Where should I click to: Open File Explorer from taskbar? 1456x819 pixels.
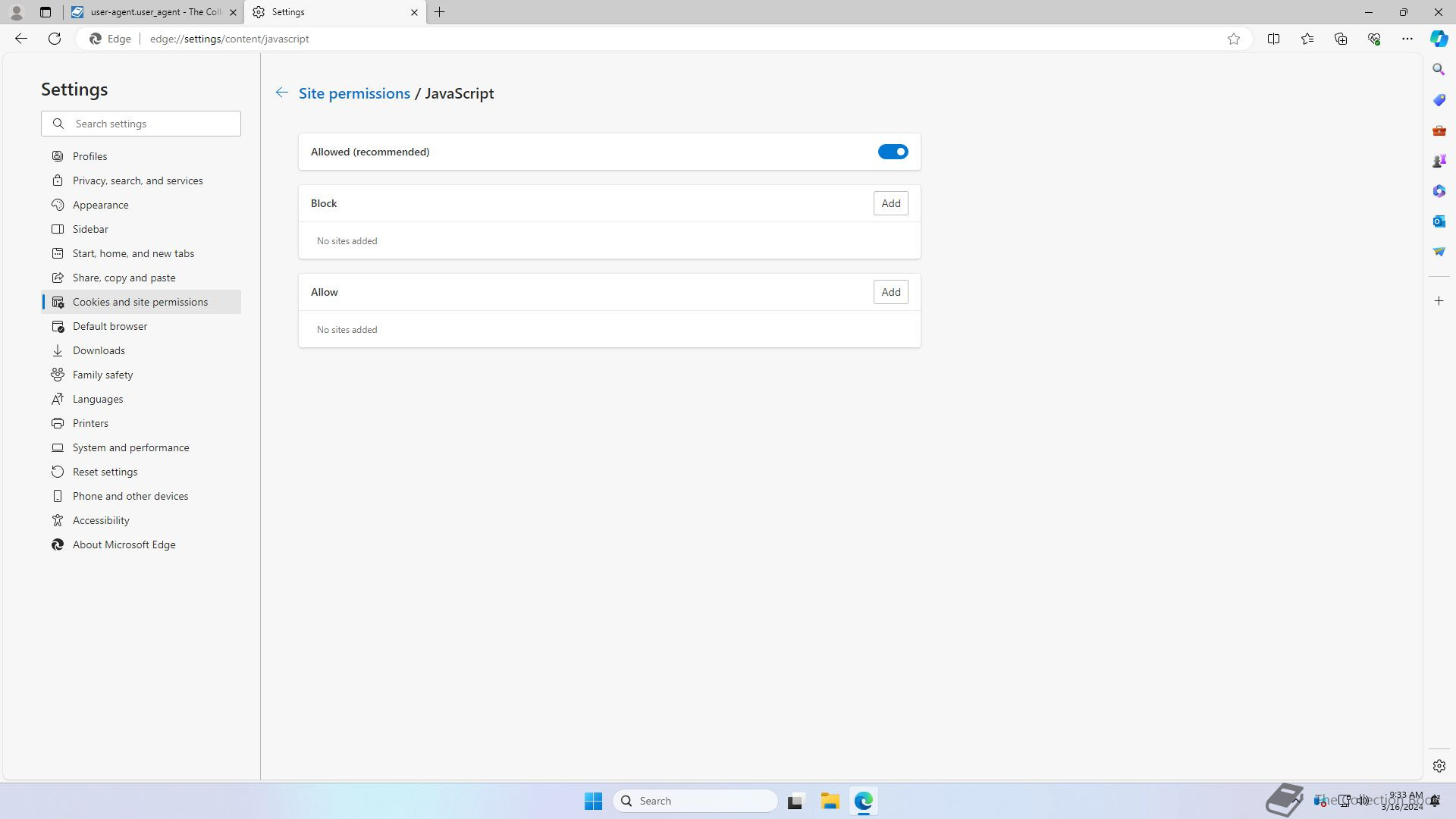click(x=830, y=801)
